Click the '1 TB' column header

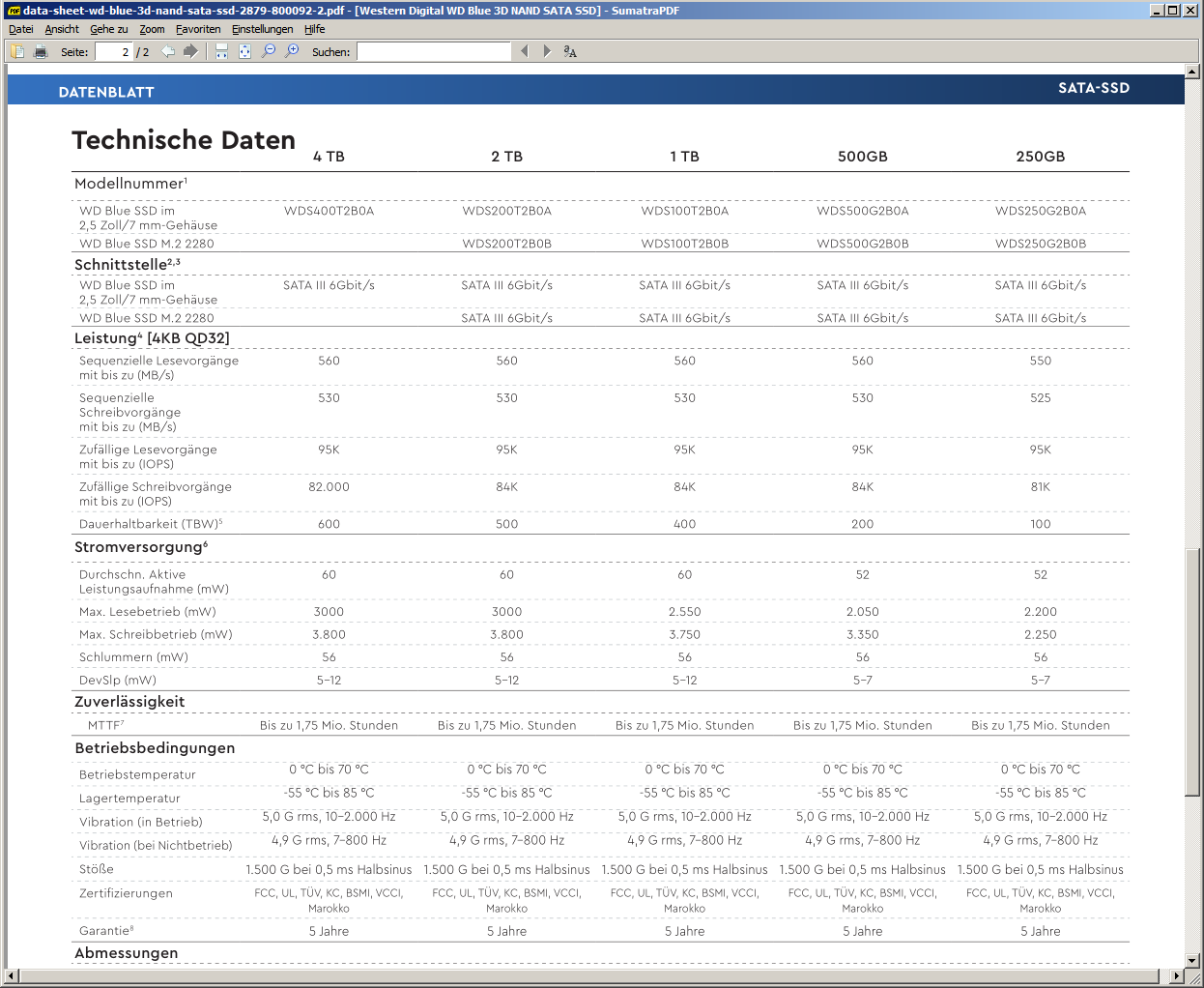point(684,157)
